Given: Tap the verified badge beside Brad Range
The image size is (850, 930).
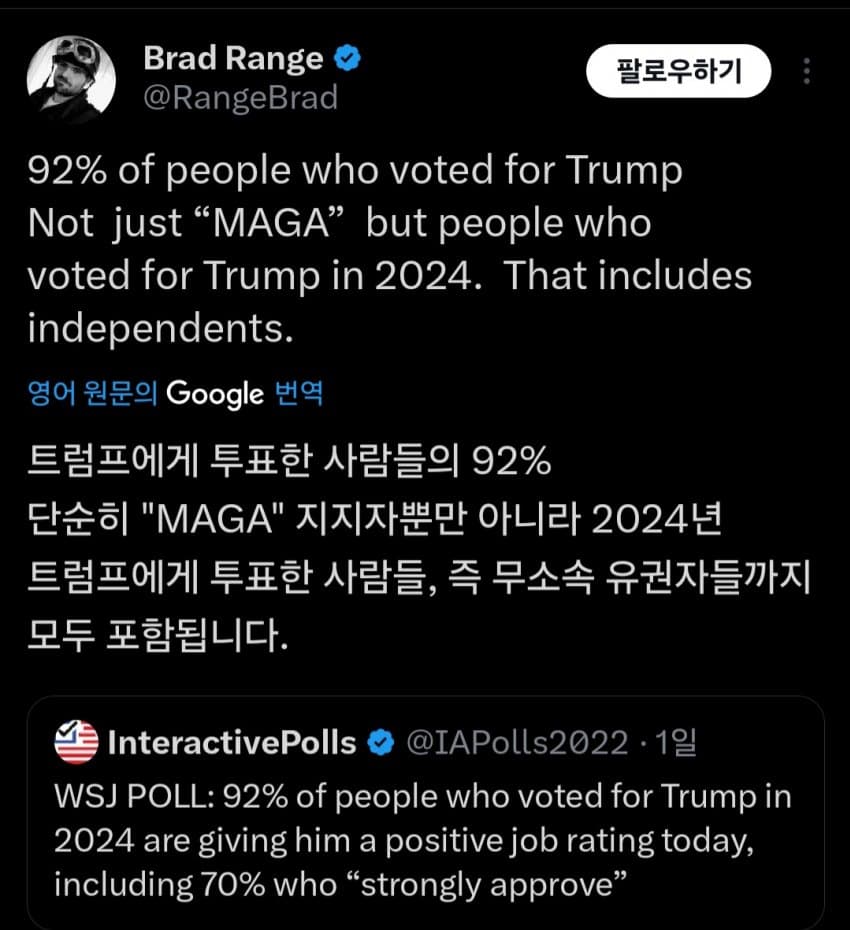Looking at the screenshot, I should 347,59.
